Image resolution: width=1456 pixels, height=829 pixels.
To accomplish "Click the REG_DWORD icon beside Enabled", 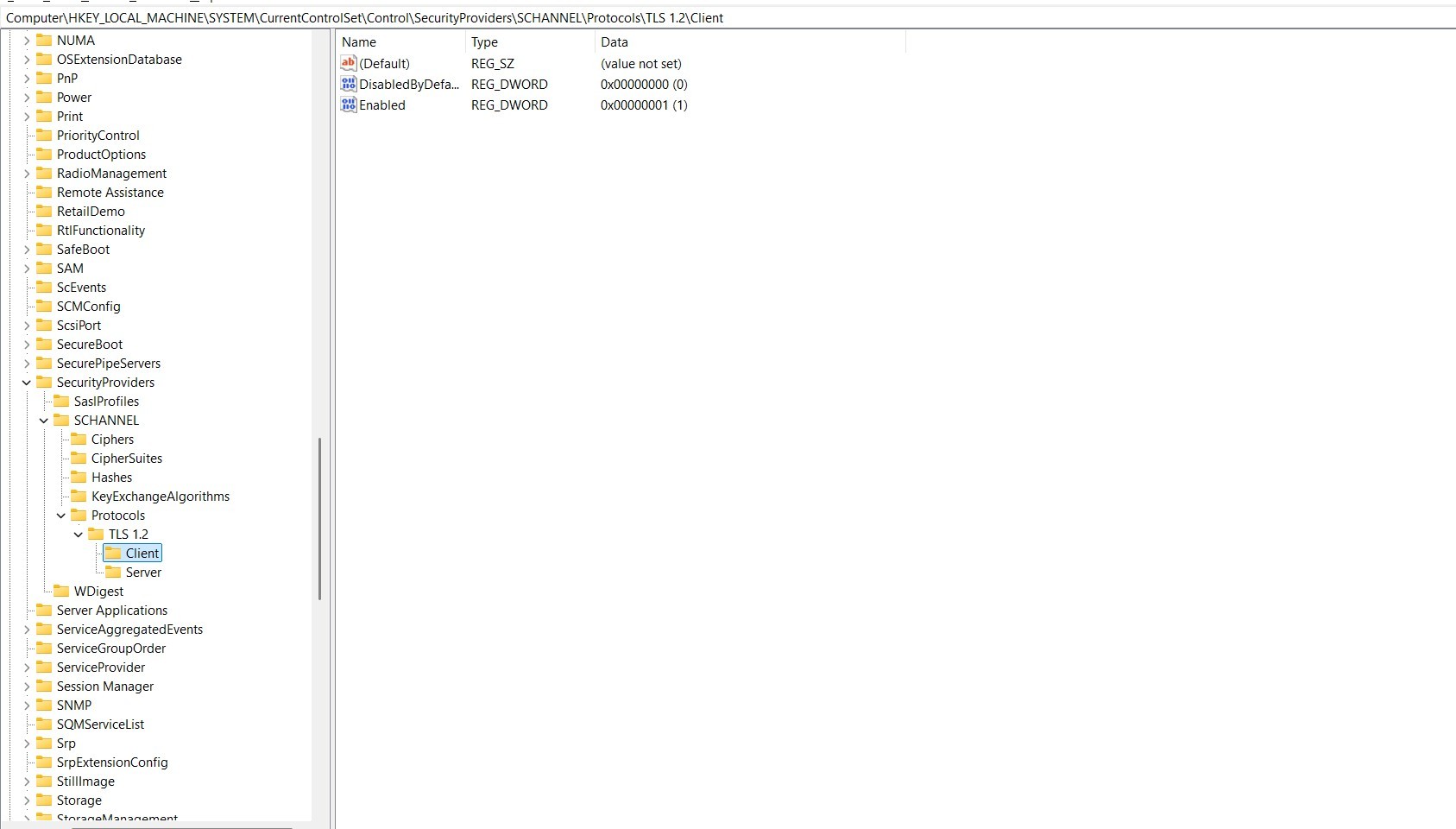I will pyautogui.click(x=348, y=104).
